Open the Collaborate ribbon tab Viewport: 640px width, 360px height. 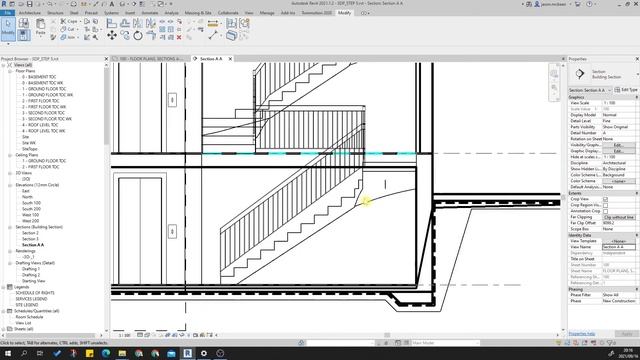228,13
